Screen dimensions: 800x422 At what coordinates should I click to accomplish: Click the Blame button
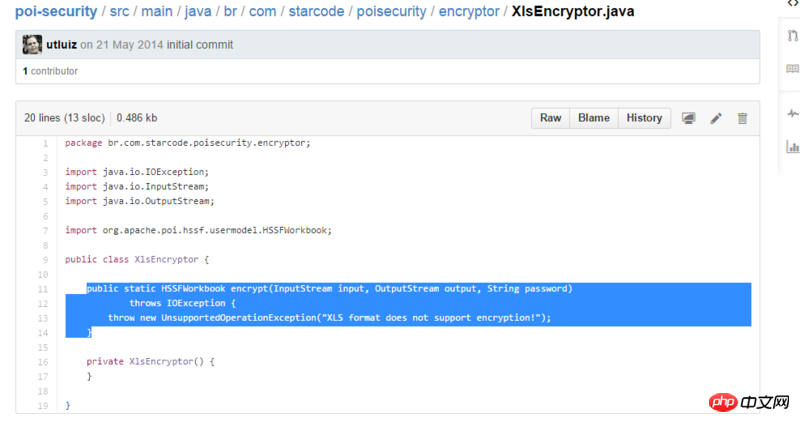593,118
